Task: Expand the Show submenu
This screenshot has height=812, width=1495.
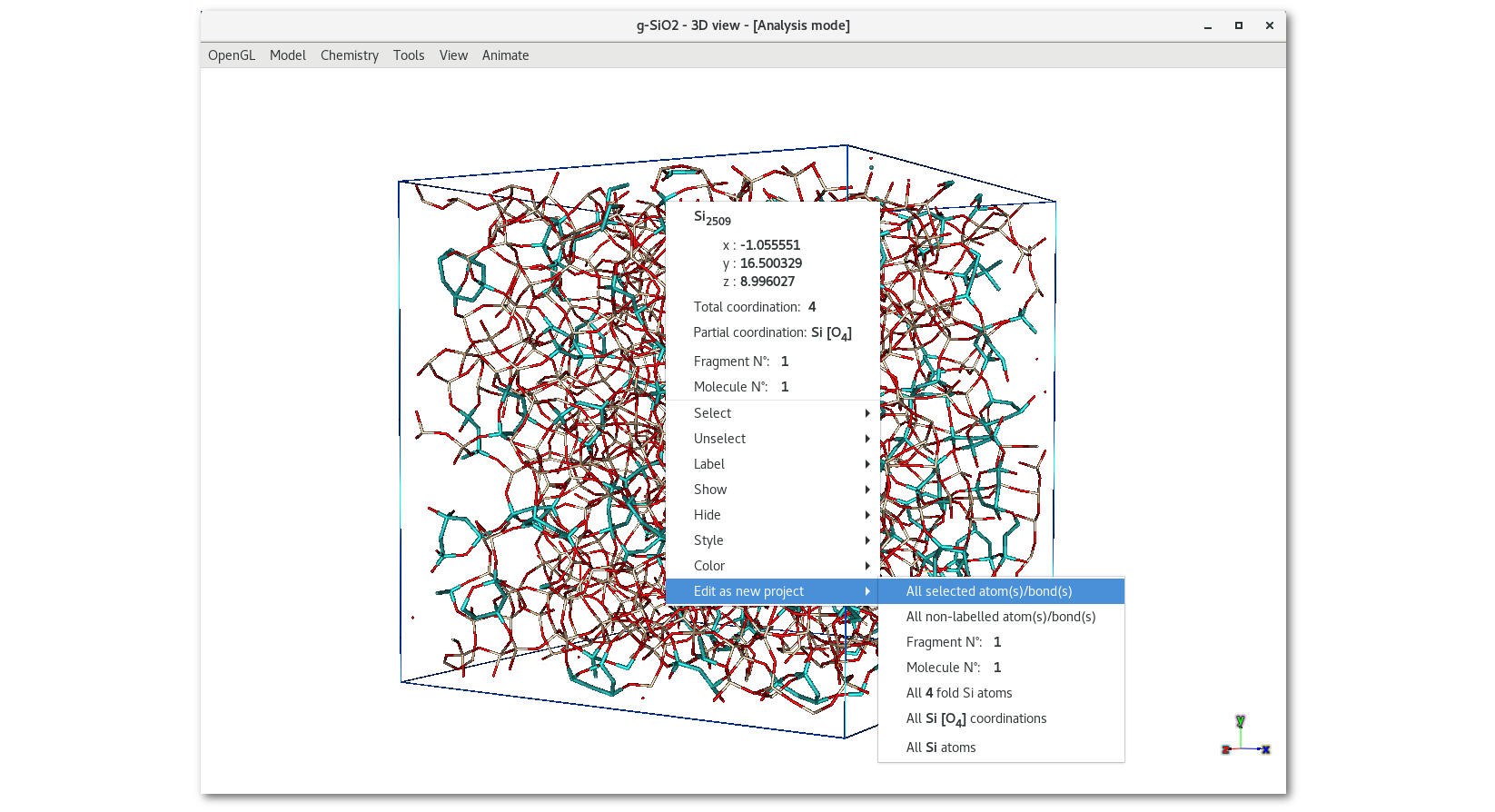Action: pos(772,490)
